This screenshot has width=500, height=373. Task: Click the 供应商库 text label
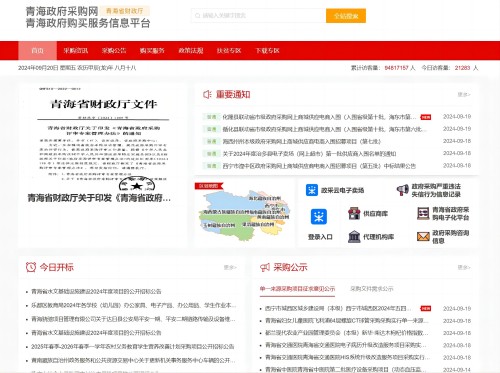tap(375, 214)
